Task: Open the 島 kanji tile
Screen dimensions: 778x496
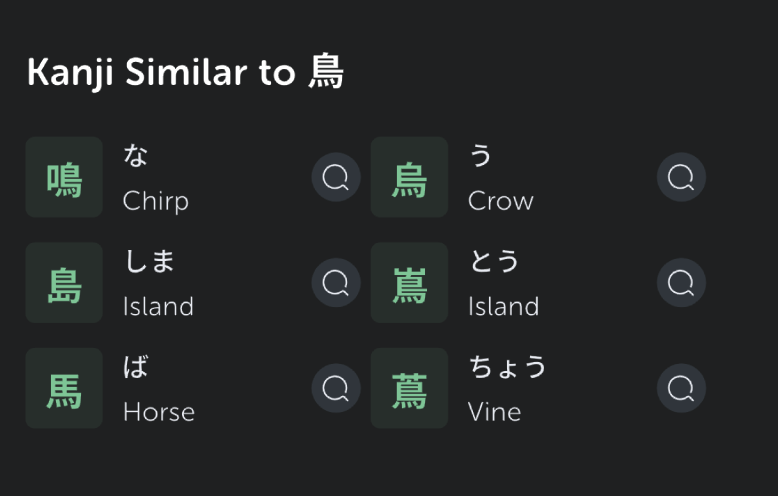Action: tap(64, 283)
